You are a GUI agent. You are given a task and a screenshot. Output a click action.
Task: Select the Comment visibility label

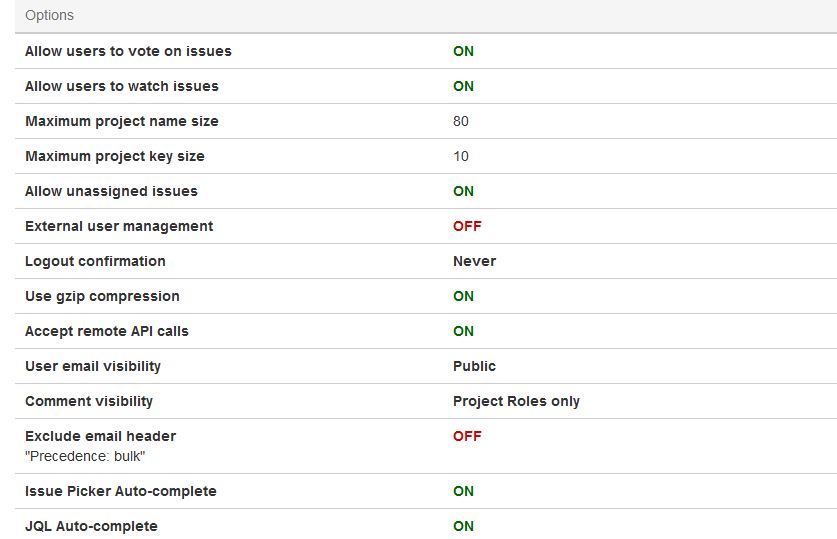[89, 401]
